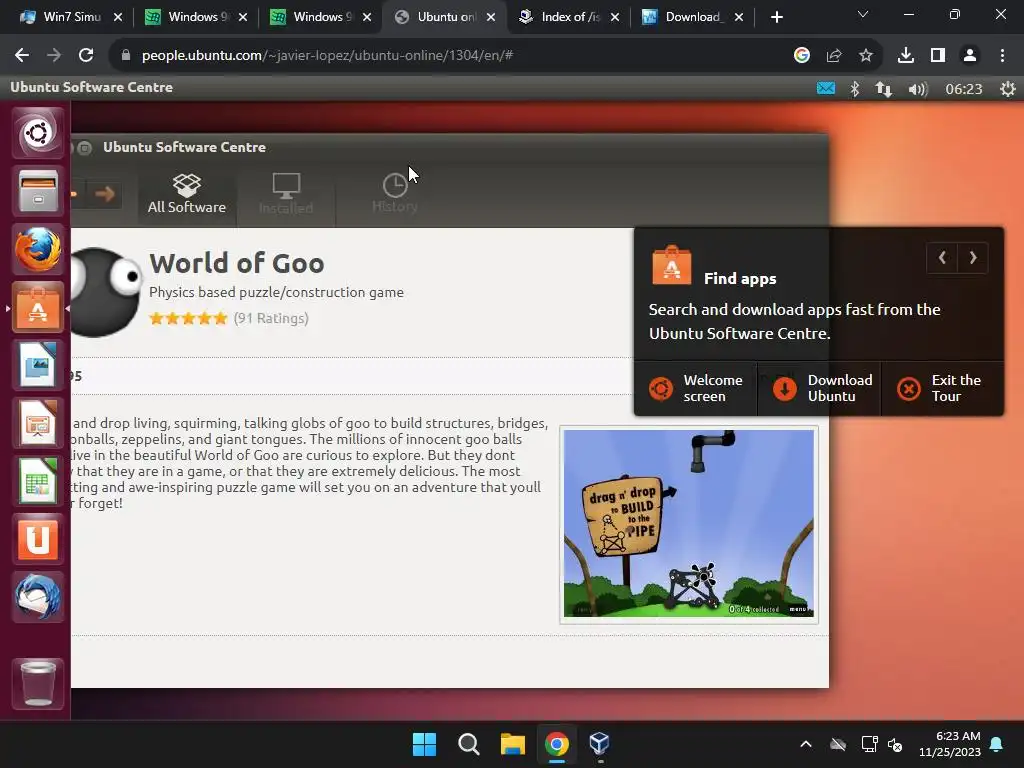The width and height of the screenshot is (1024, 768).
Task: Click the 06:23 clock in Ubuntu panel
Action: tap(963, 89)
